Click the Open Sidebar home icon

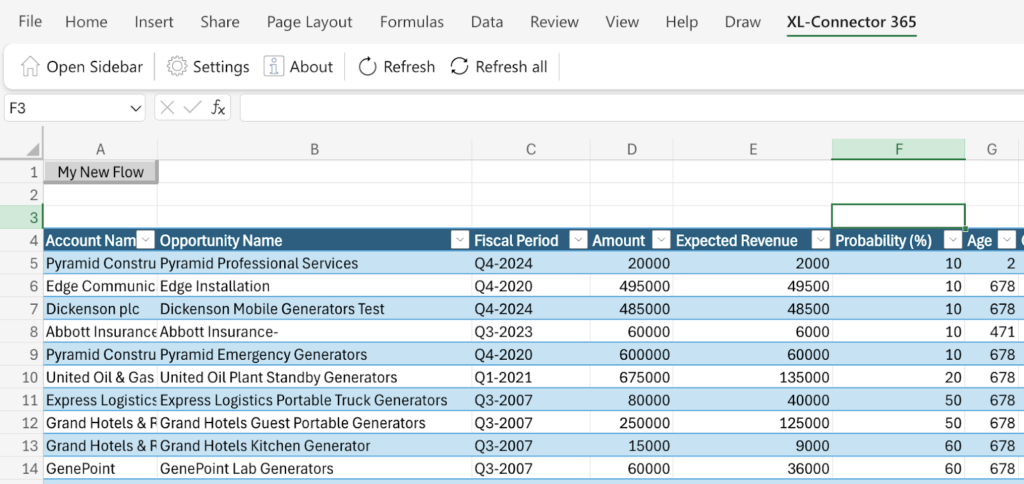[x=31, y=67]
